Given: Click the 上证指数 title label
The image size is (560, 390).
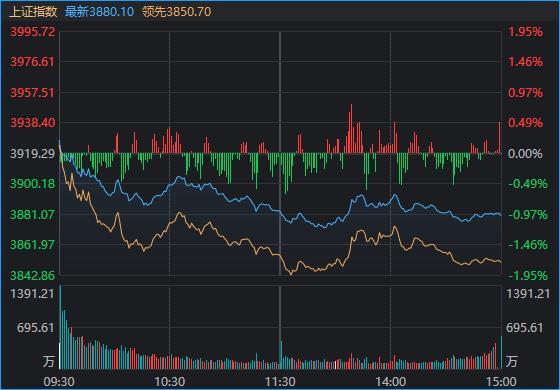Looking at the screenshot, I should click(33, 12).
